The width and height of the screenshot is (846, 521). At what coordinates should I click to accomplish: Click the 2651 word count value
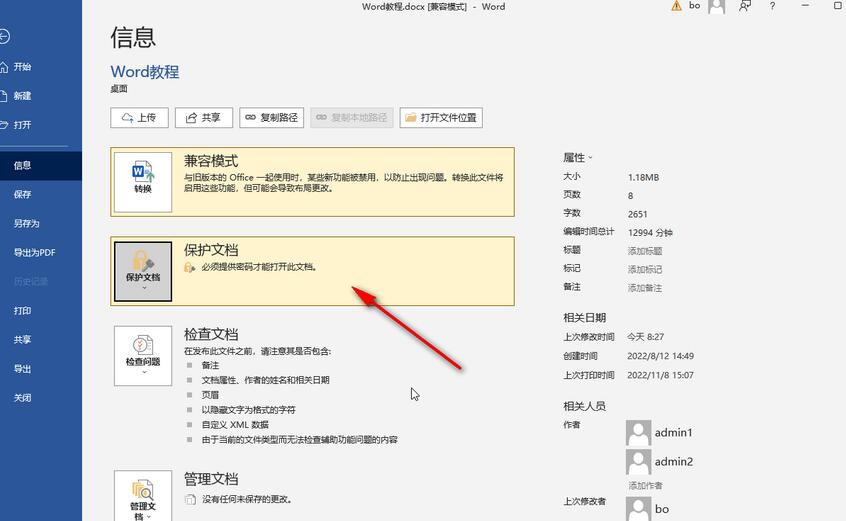(637, 214)
